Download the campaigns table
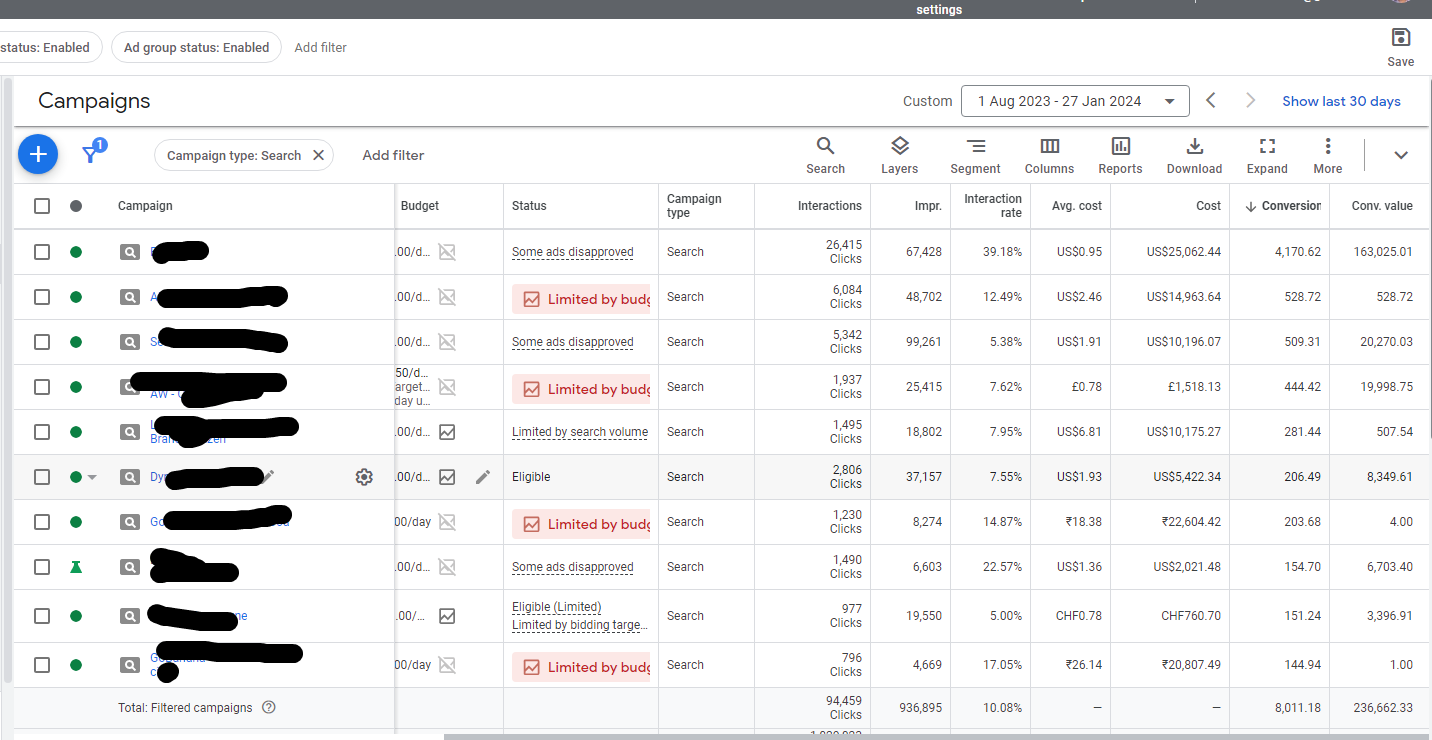The height and width of the screenshot is (740, 1432). point(1194,155)
